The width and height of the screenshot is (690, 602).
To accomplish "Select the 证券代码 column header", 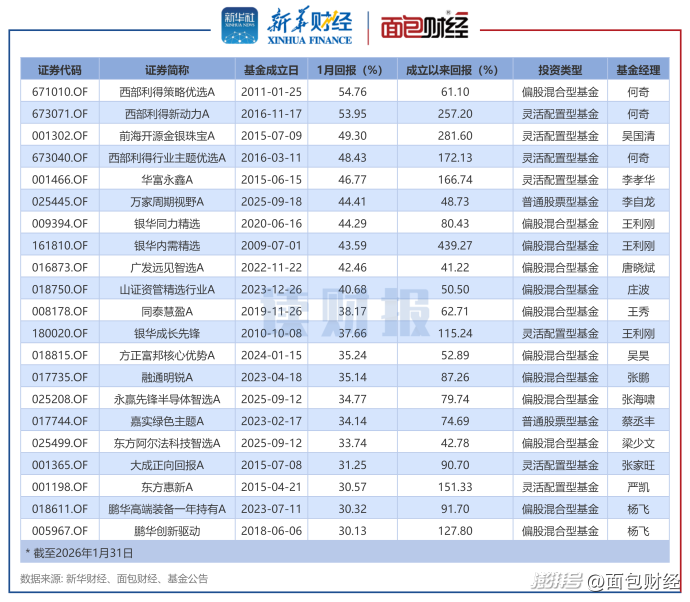I will [60, 70].
